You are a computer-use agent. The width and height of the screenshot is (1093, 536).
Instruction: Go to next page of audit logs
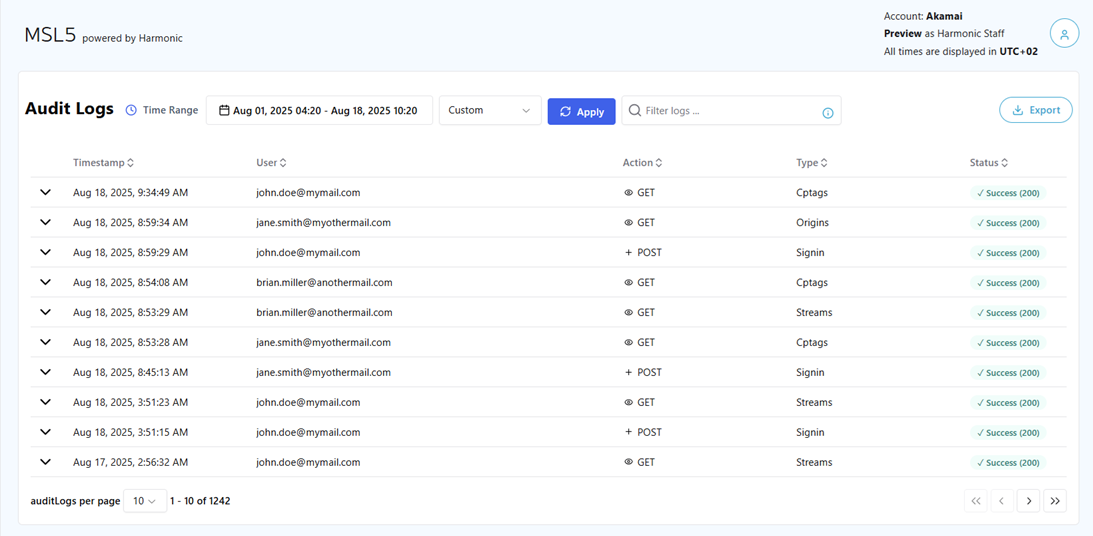[1028, 501]
